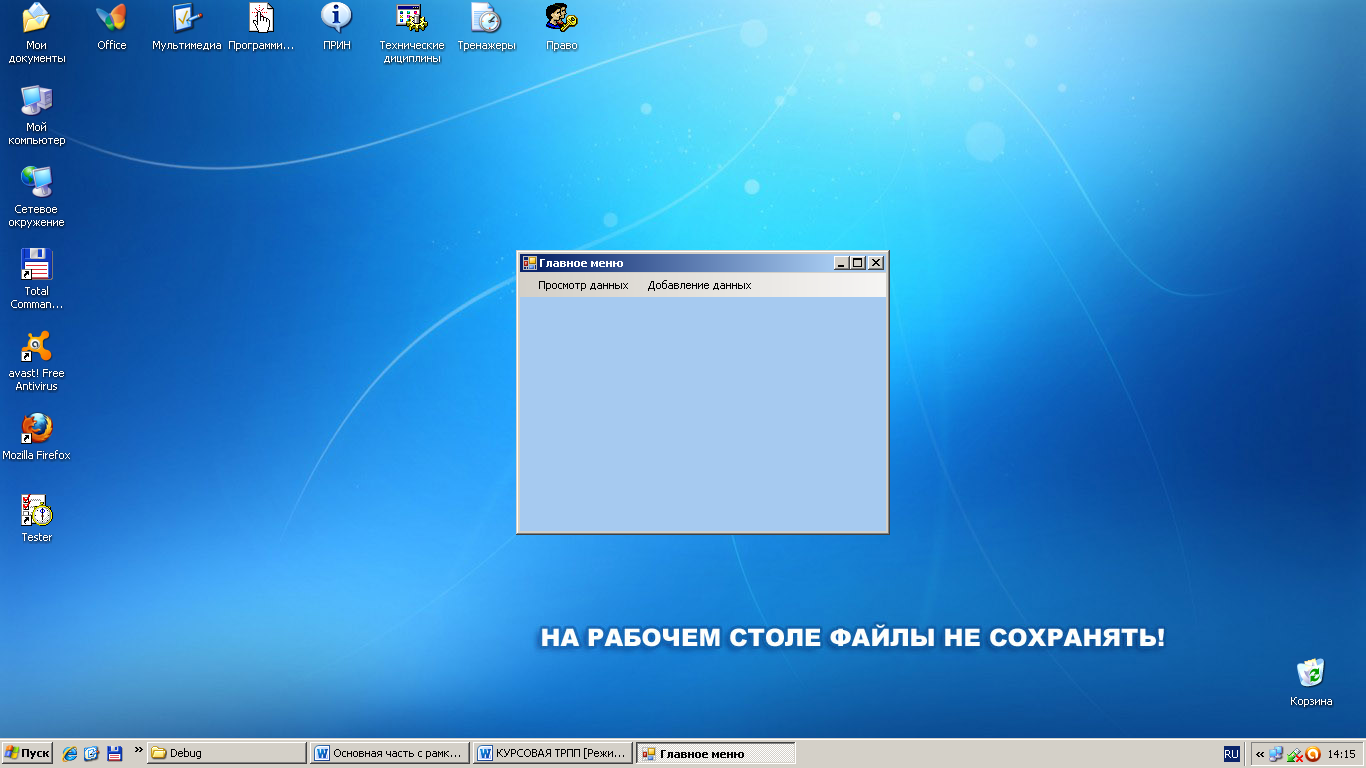Open the Пуск start menu
Image resolution: width=1366 pixels, height=768 pixels.
[27, 753]
